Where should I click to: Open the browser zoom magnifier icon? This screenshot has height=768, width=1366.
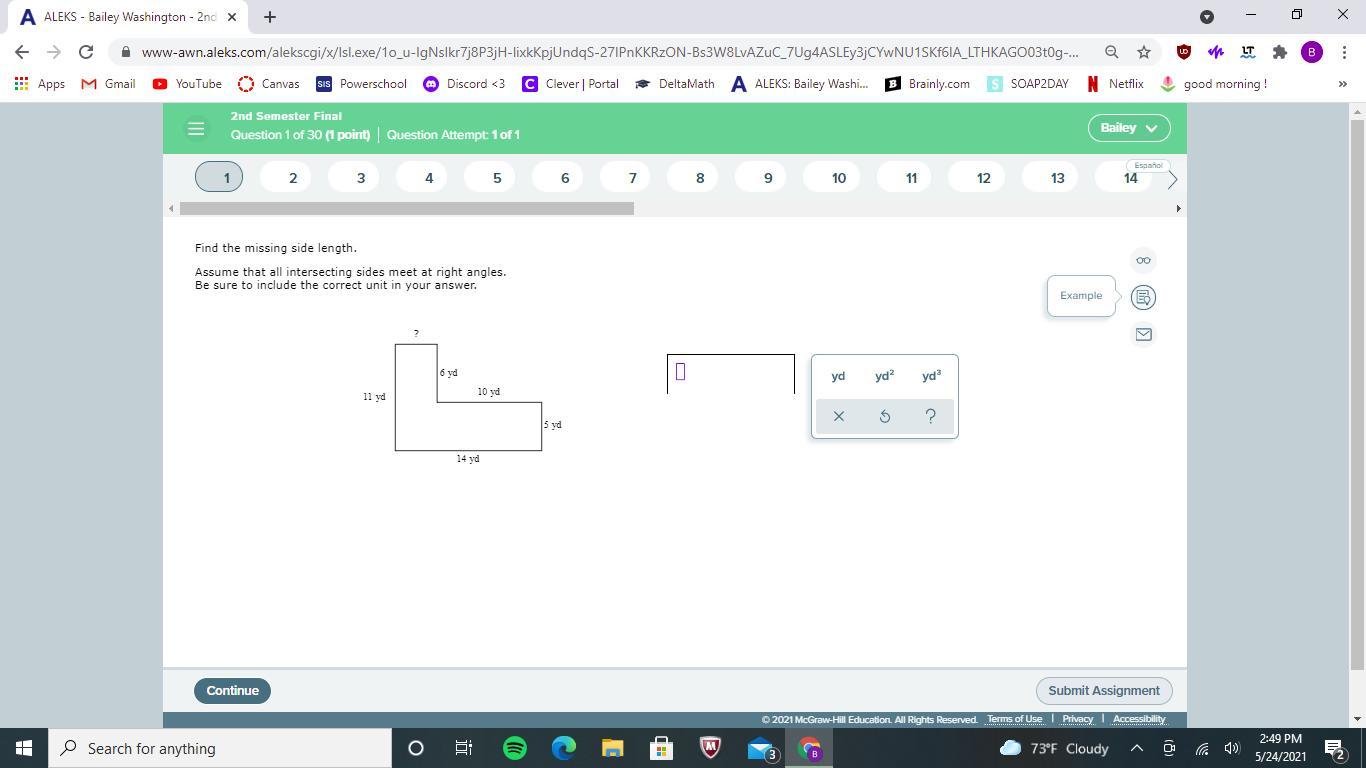click(1111, 52)
